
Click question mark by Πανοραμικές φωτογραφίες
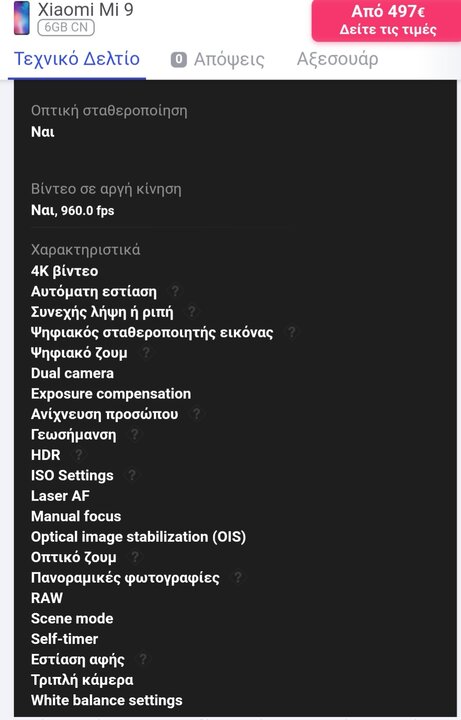pyautogui.click(x=237, y=577)
